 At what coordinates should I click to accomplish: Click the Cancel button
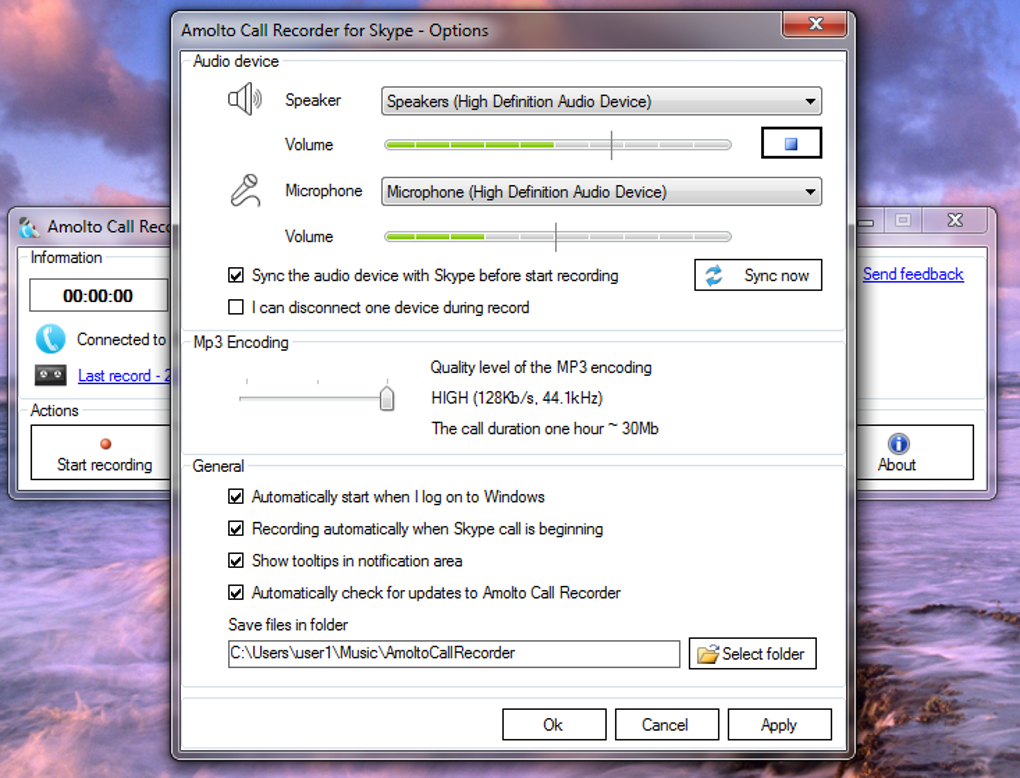[x=666, y=725]
